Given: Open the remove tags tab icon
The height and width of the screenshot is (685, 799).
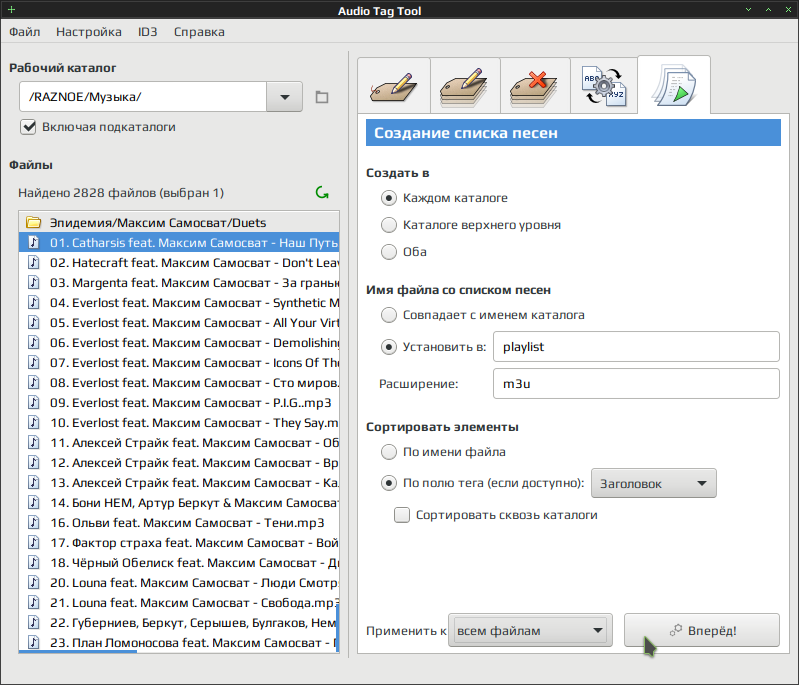Looking at the screenshot, I should click(535, 86).
